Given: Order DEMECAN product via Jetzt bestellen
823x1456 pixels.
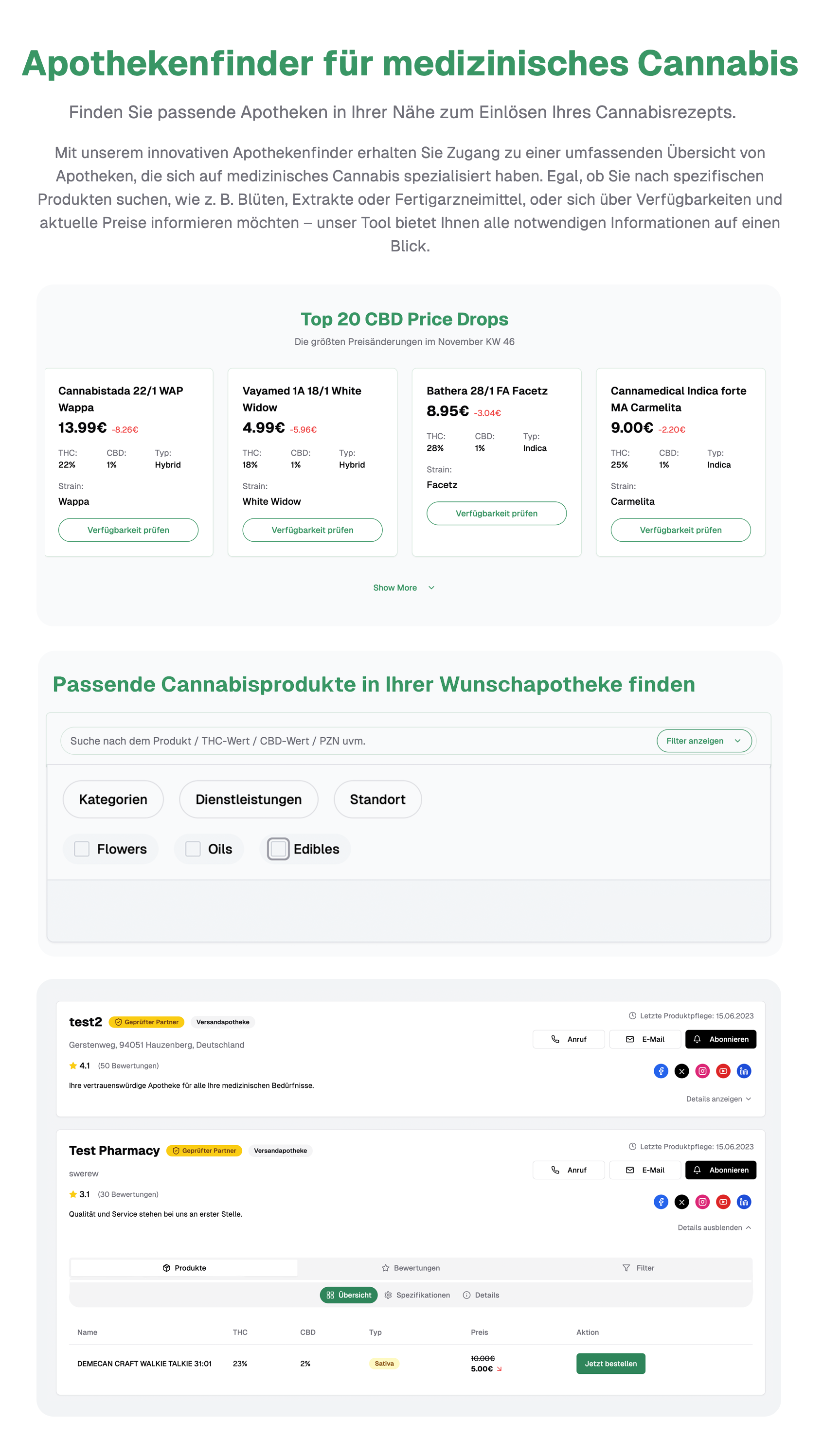Looking at the screenshot, I should (610, 1363).
